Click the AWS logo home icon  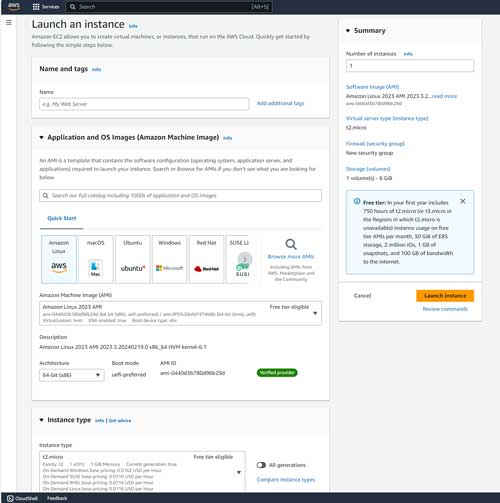tap(14, 6)
